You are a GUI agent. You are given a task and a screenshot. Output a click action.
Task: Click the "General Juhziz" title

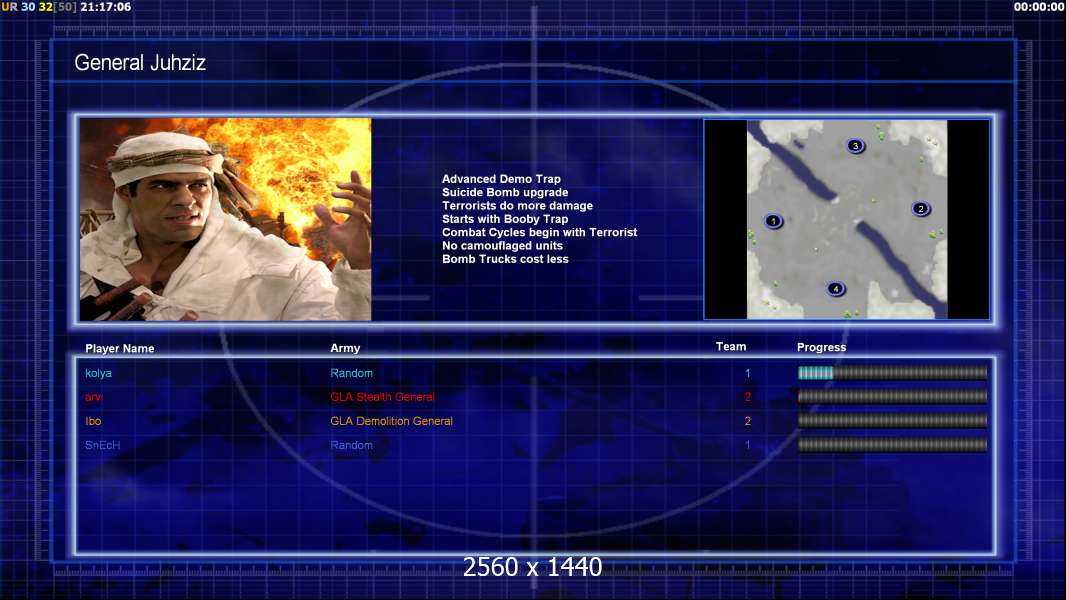point(140,63)
